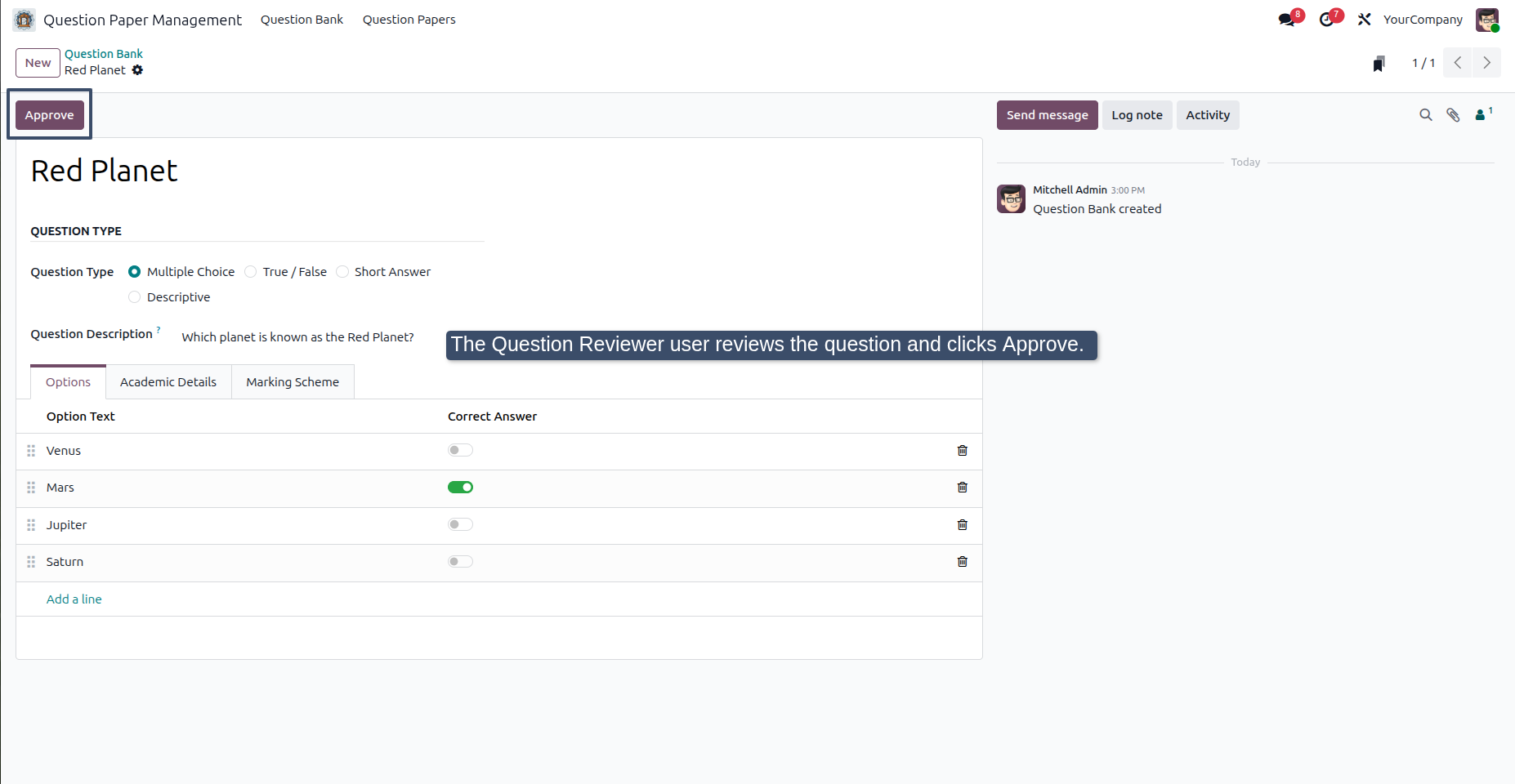Open the Question Bank menu
The width and height of the screenshot is (1515, 784).
(302, 20)
